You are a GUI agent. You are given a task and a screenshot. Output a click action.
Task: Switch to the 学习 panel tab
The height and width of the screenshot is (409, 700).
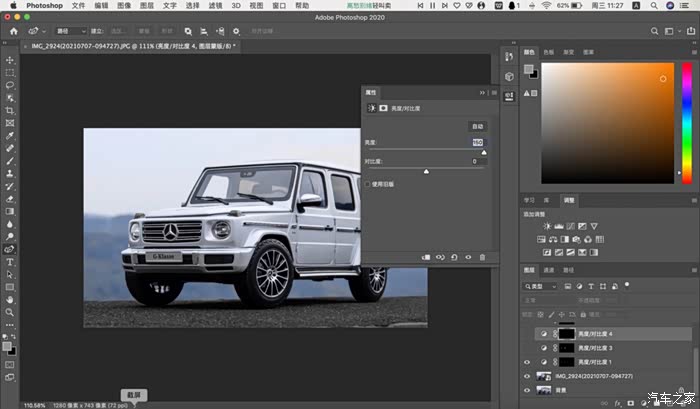click(530, 200)
